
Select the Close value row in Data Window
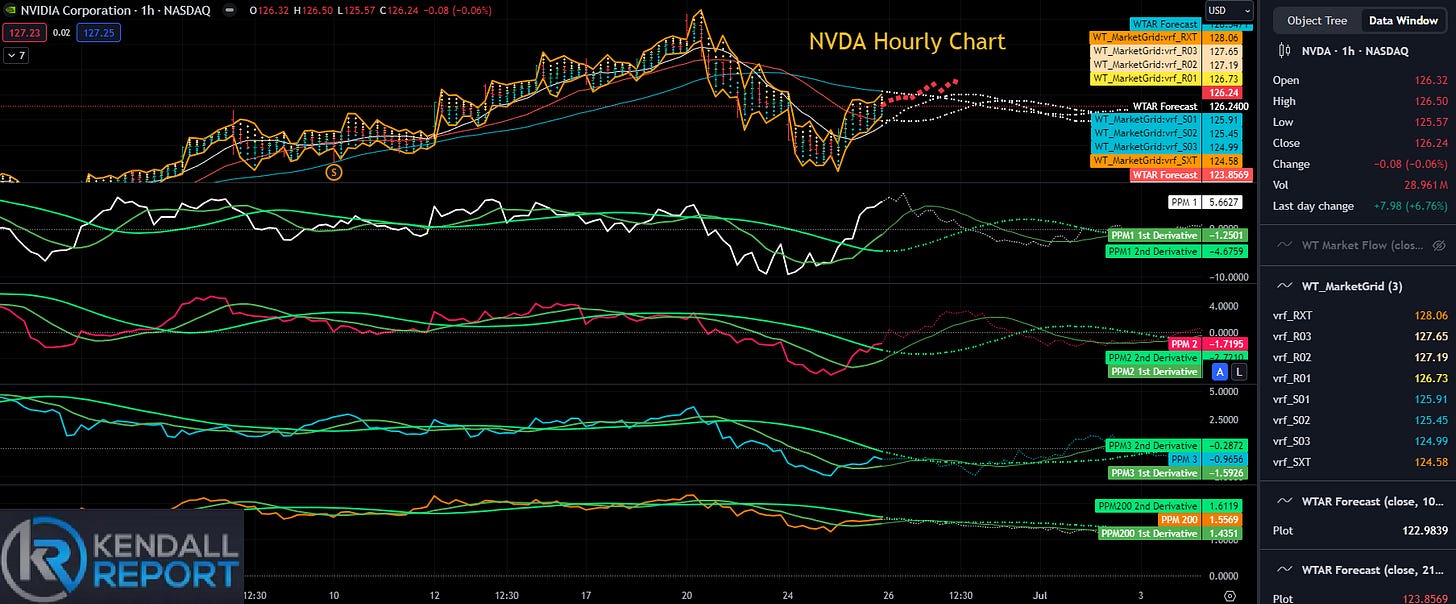(x=1362, y=143)
